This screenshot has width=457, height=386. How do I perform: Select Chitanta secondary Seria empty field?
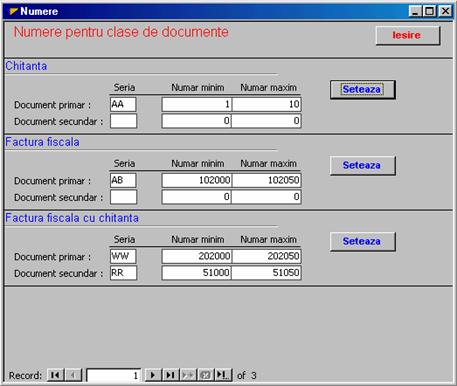tap(123, 121)
